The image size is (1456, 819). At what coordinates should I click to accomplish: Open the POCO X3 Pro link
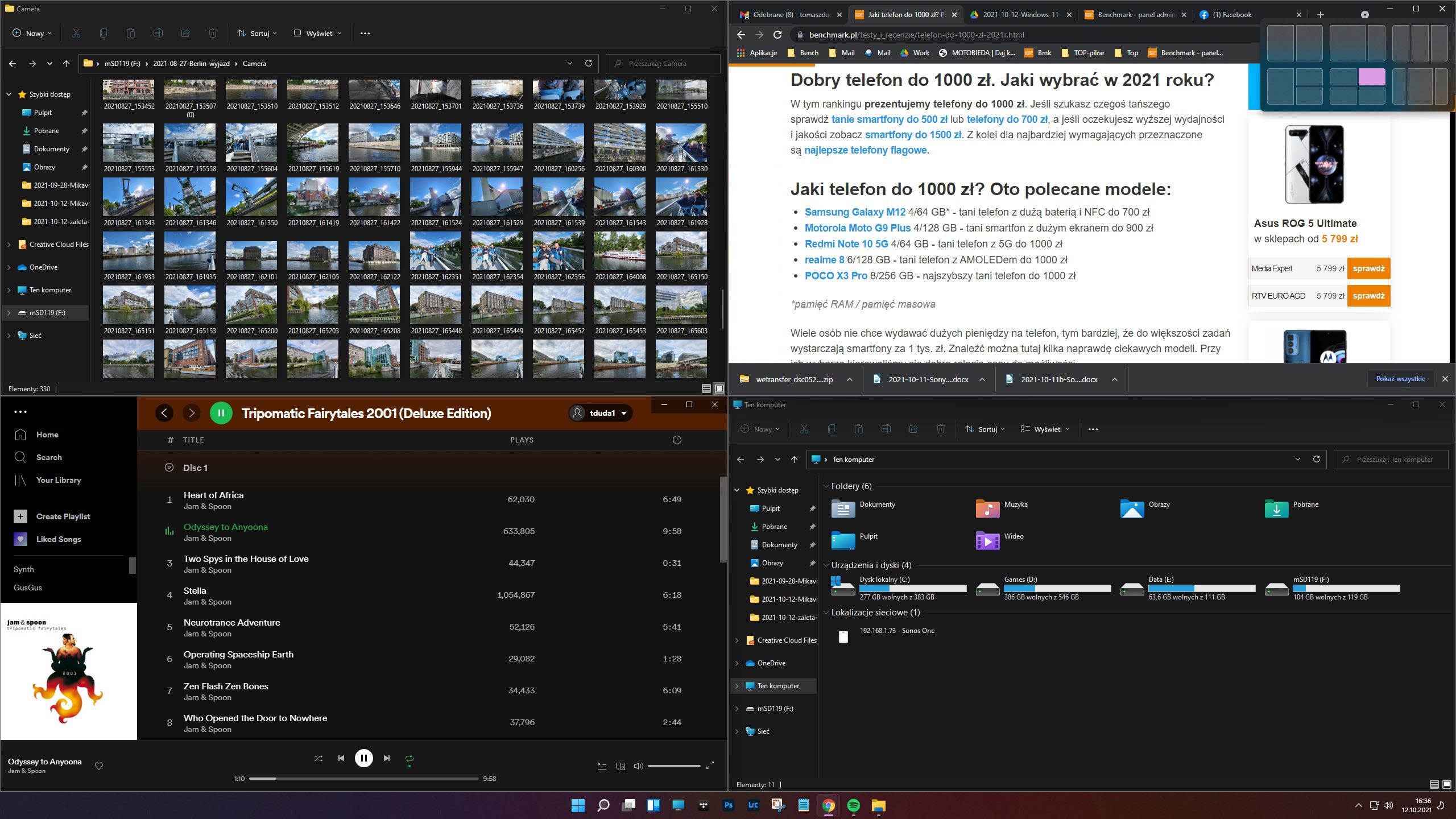point(836,276)
